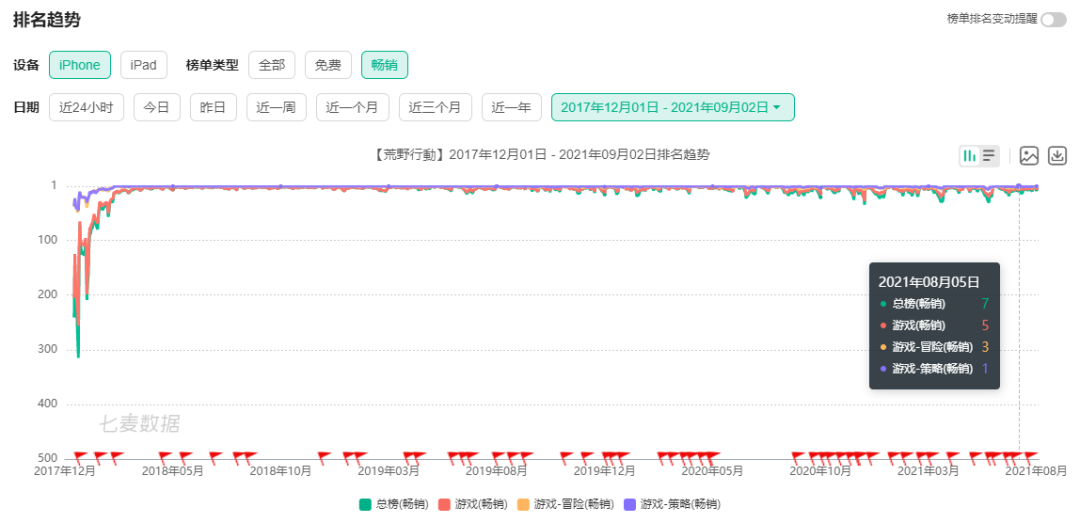The height and width of the screenshot is (523, 1080).
Task: Toggle 游戏(畅销) legend series
Action: [x=473, y=504]
